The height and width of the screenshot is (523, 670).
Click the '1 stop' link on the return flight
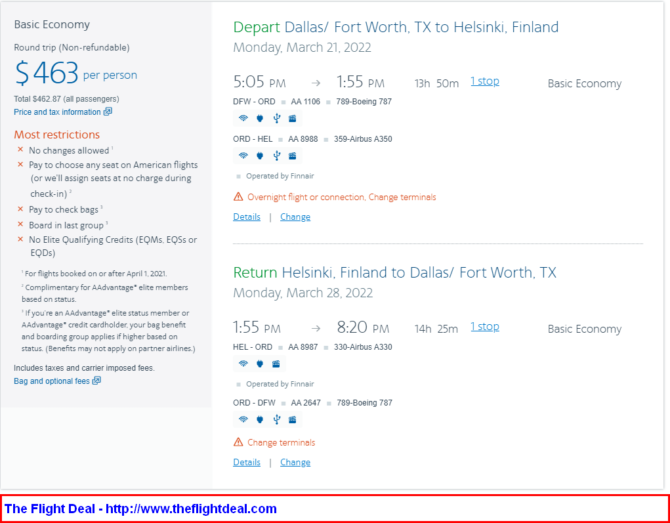tap(485, 327)
